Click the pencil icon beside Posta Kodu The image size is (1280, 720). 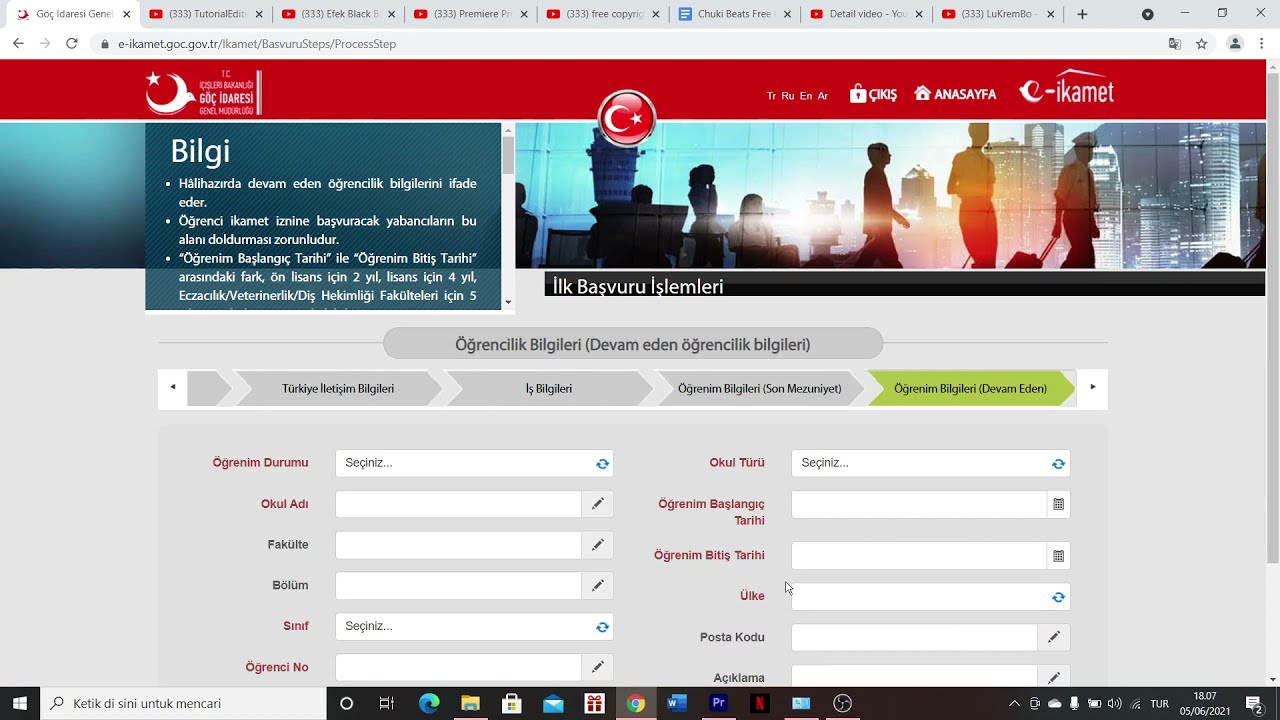pyautogui.click(x=1053, y=637)
